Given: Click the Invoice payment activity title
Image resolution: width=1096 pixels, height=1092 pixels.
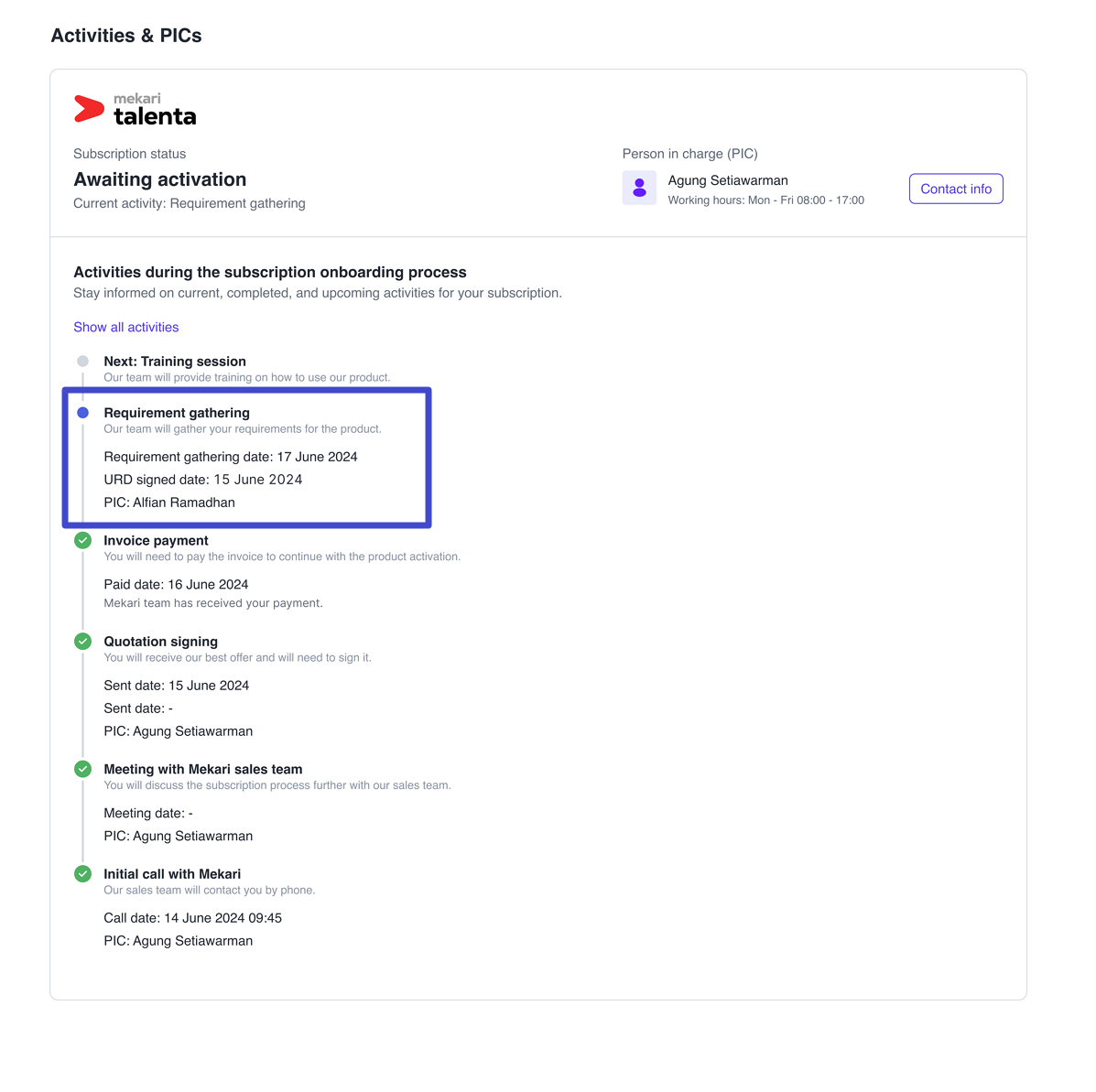Looking at the screenshot, I should point(156,541).
